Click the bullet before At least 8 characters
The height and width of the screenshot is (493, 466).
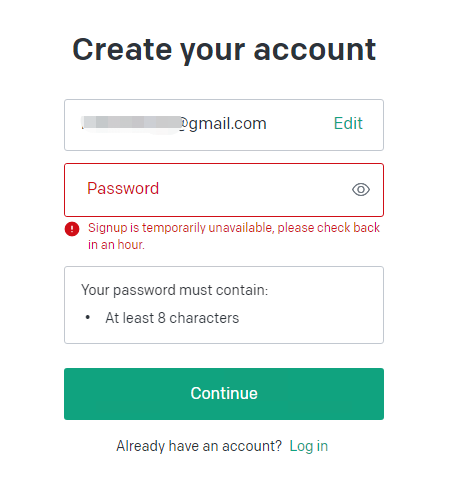coord(88,317)
